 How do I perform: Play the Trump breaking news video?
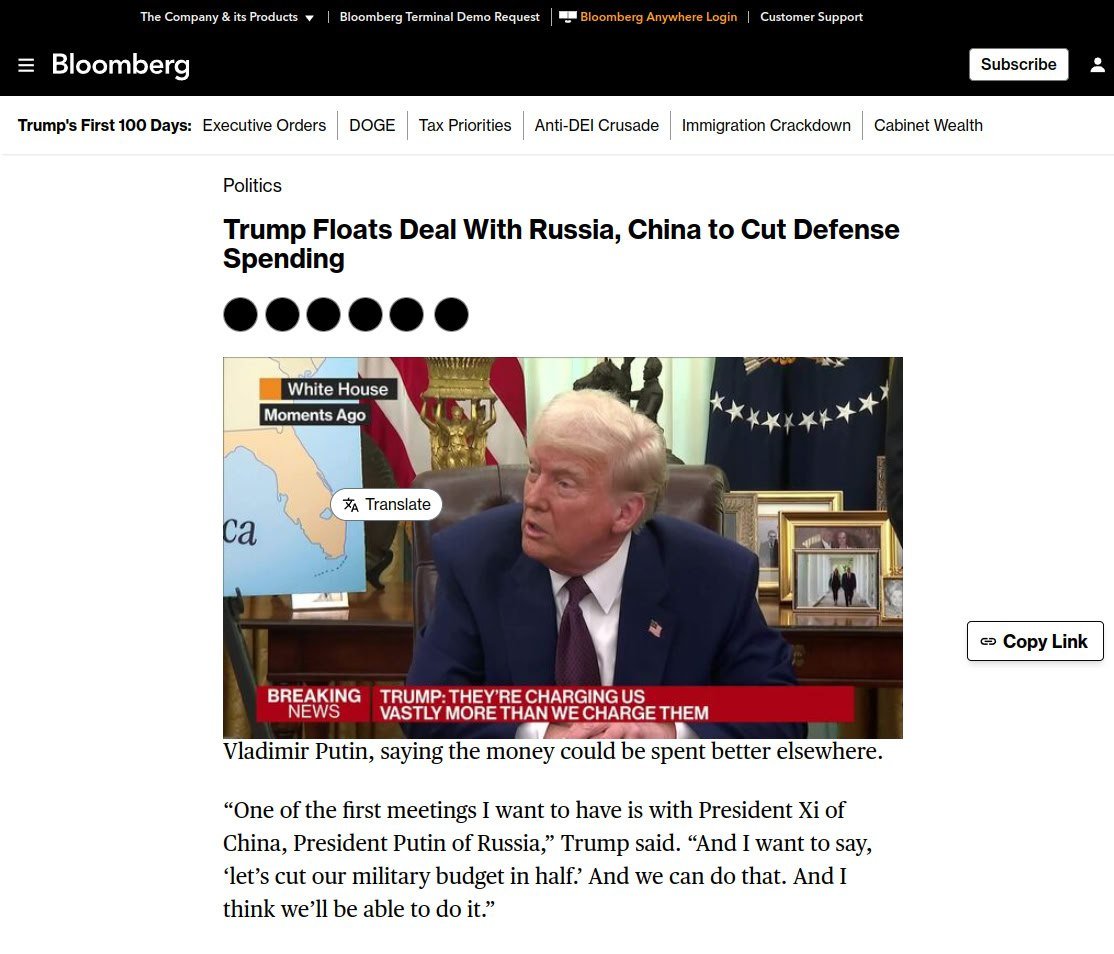[x=563, y=548]
